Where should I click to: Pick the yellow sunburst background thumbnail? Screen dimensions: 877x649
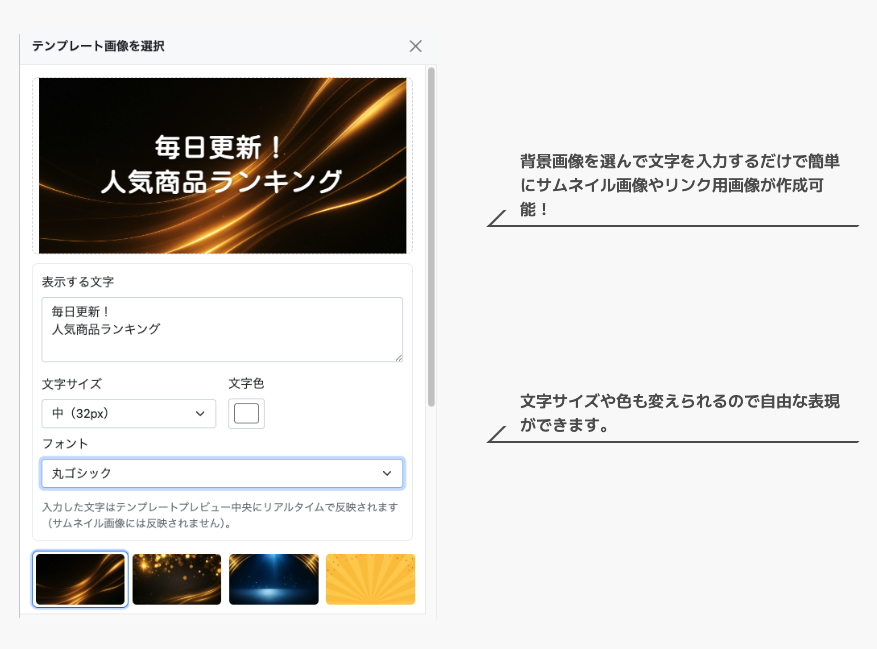[x=370, y=579]
